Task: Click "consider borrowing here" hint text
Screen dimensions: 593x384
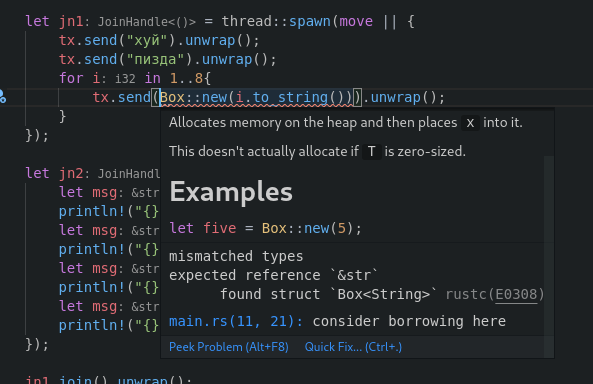Action: click(x=409, y=321)
